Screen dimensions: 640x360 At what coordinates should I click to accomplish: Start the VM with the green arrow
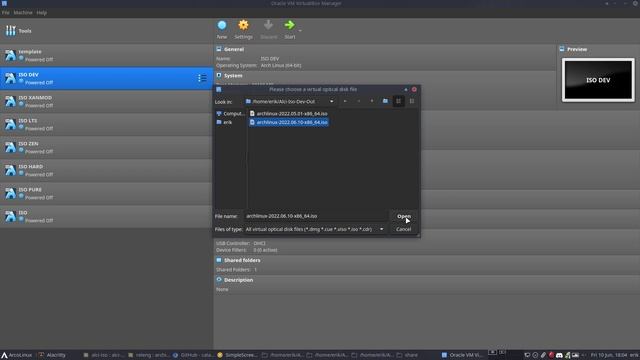click(289, 25)
